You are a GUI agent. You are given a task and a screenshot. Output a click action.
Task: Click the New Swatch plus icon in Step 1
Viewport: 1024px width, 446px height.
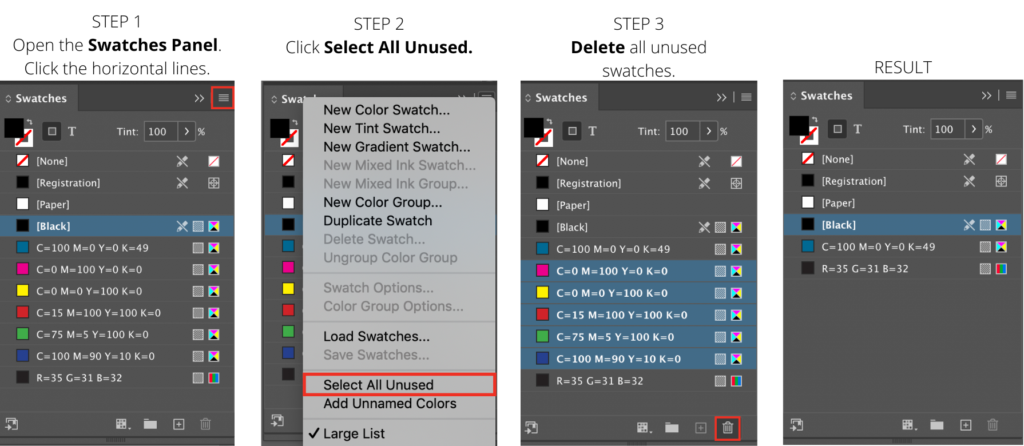[178, 424]
